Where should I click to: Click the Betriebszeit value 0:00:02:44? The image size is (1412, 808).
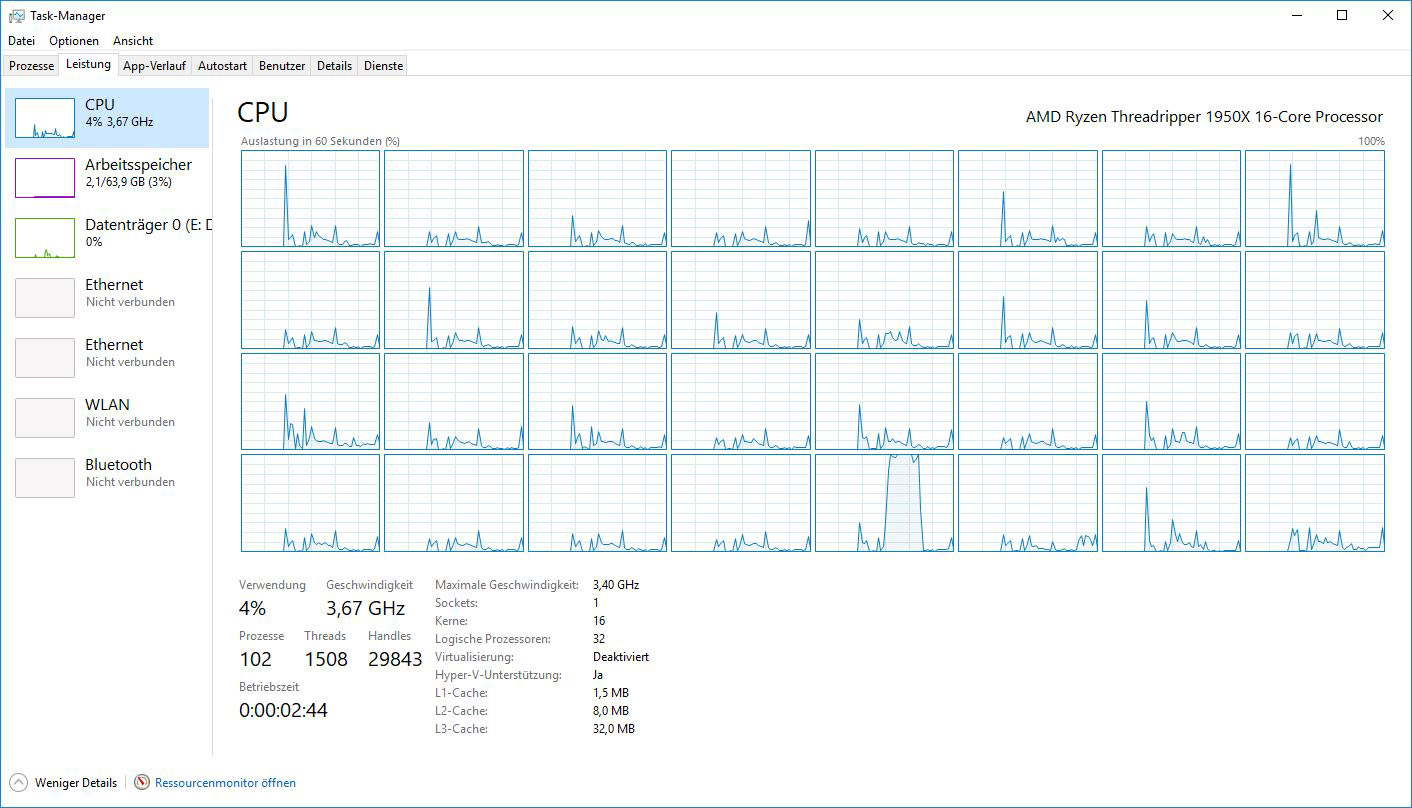(283, 711)
